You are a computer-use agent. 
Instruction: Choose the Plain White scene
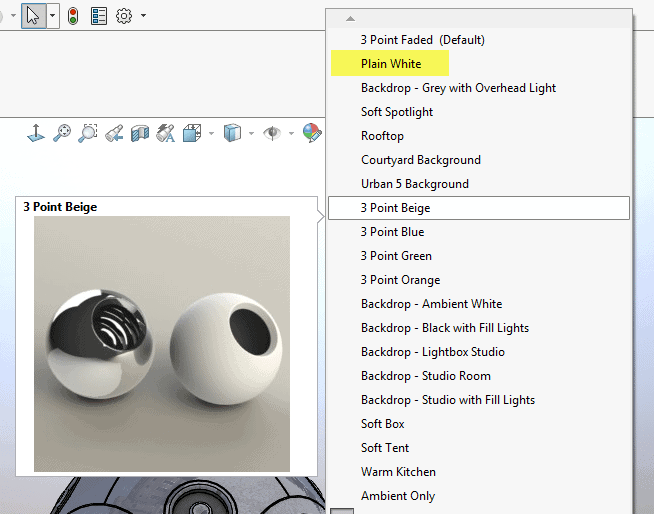click(x=391, y=64)
